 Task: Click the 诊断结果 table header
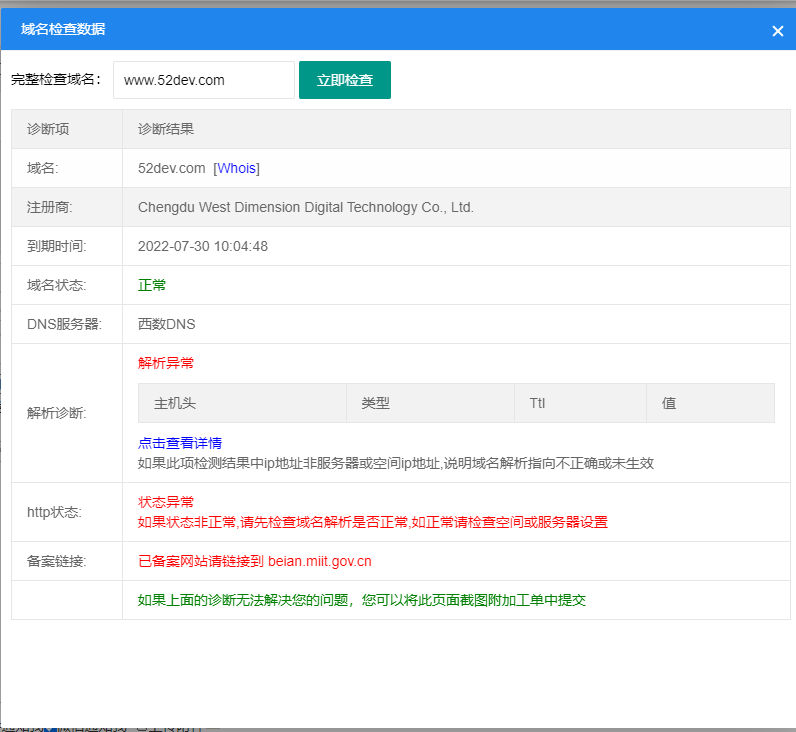pyautogui.click(x=166, y=129)
